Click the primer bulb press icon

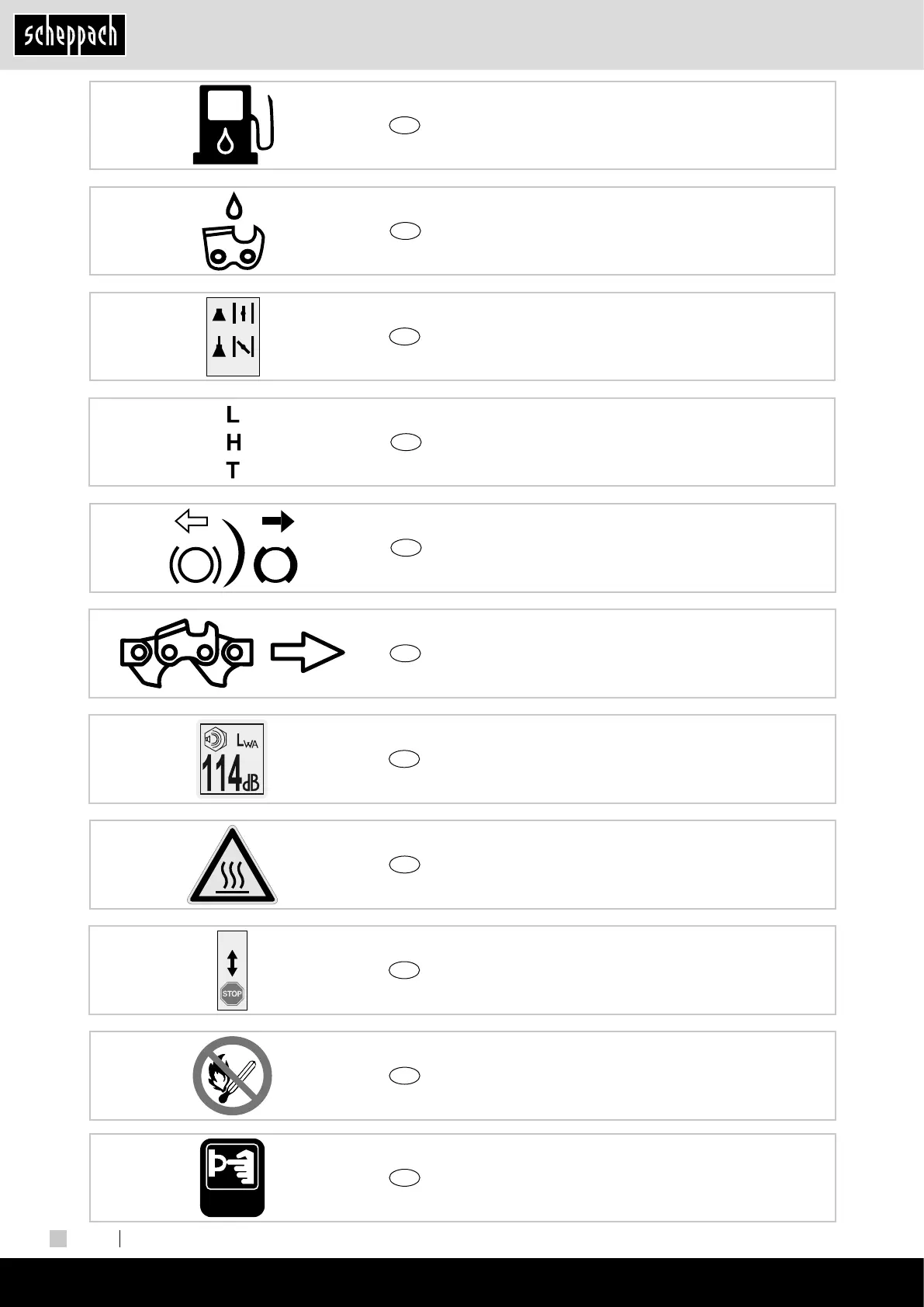pyautogui.click(x=232, y=1177)
